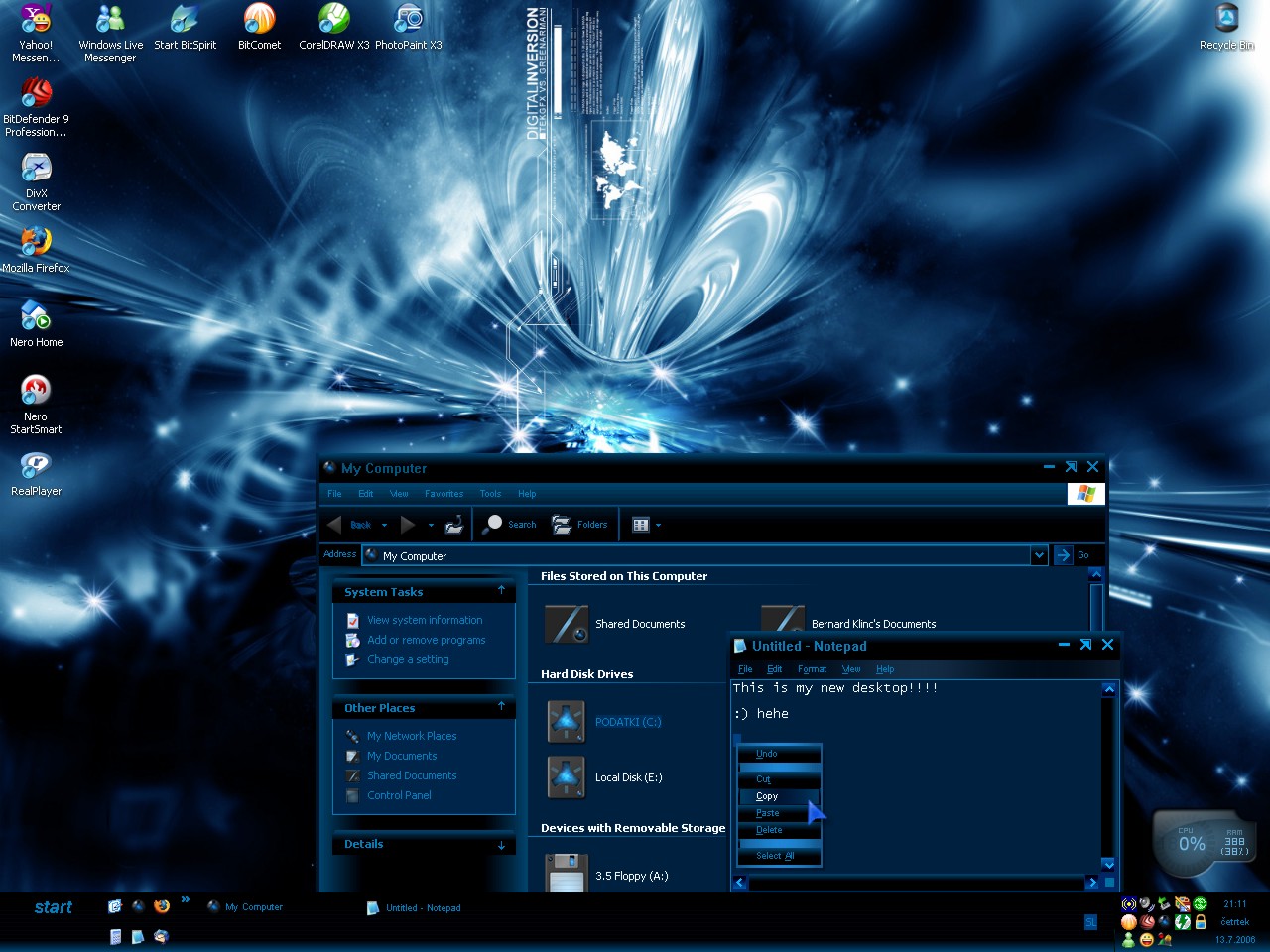Open the Format menu in Notepad
The height and width of the screenshot is (952, 1270).
812,669
